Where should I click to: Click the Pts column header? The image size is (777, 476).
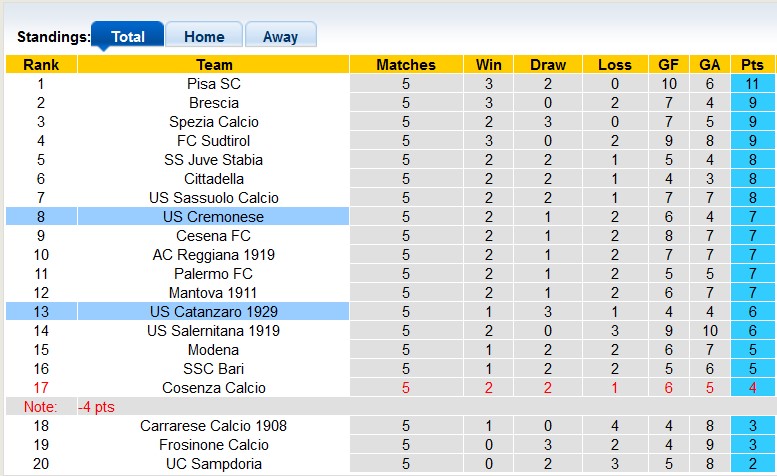click(x=752, y=65)
